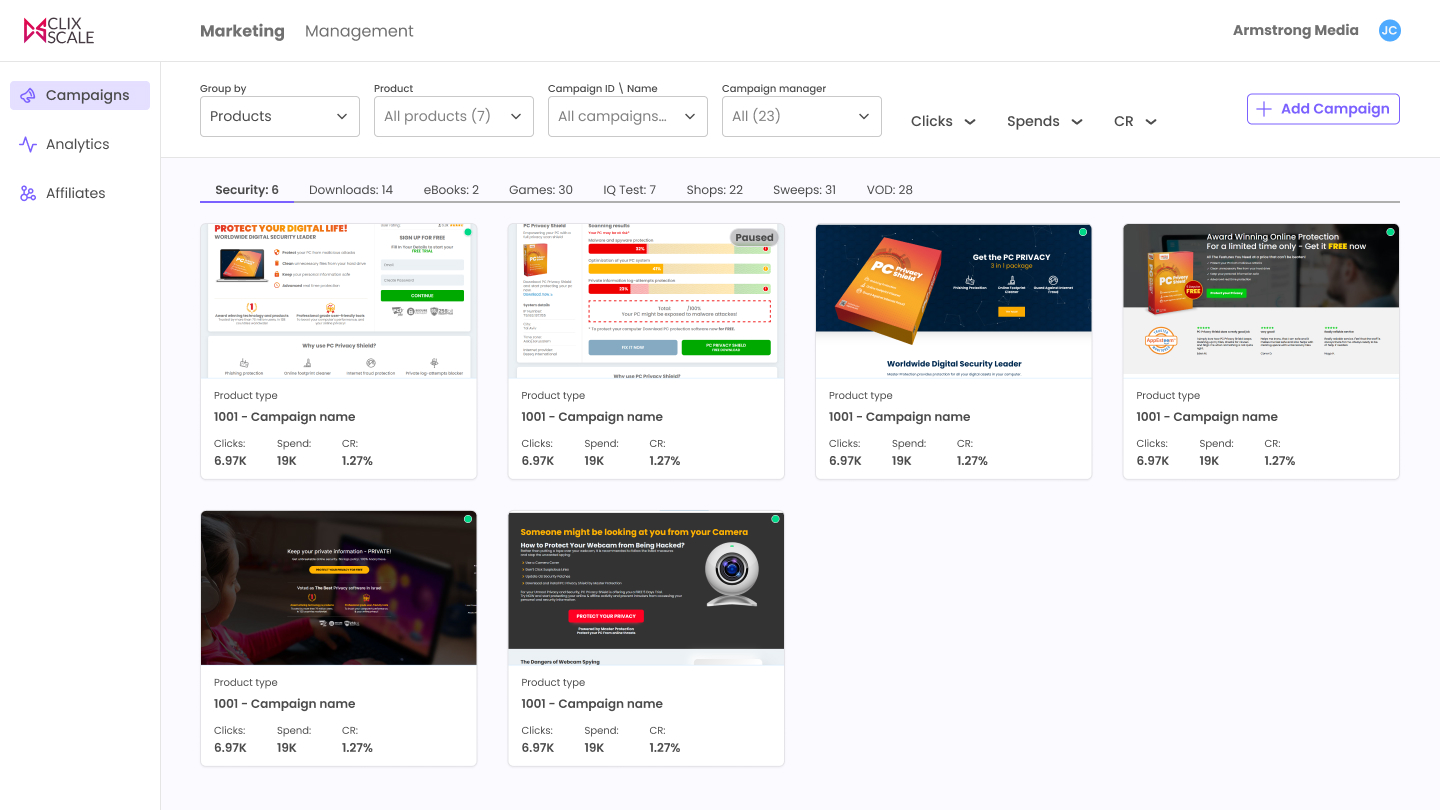1440x810 pixels.
Task: Click the ClixScale logo
Action: point(59,31)
